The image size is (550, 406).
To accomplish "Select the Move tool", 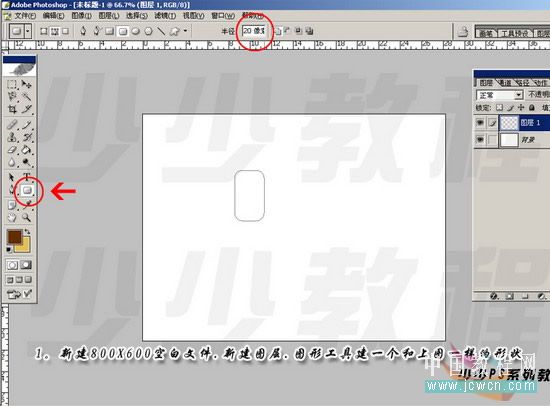I will click(x=26, y=84).
